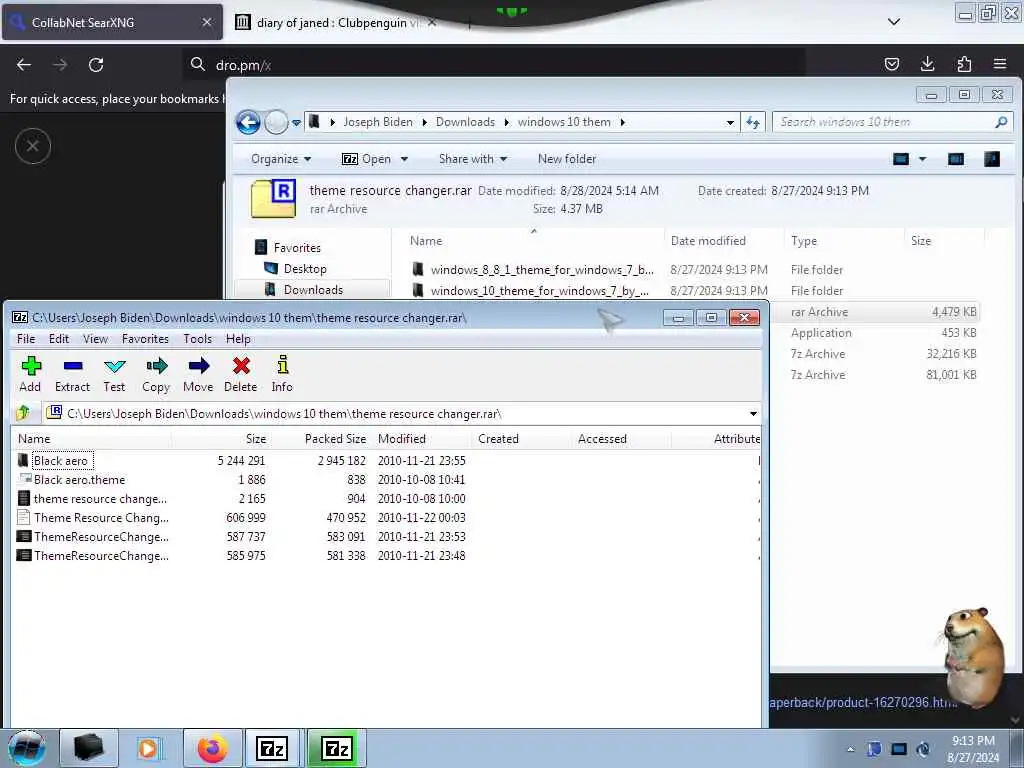Reload the page in Firefox
Viewport: 1024px width, 768px height.
point(96,65)
